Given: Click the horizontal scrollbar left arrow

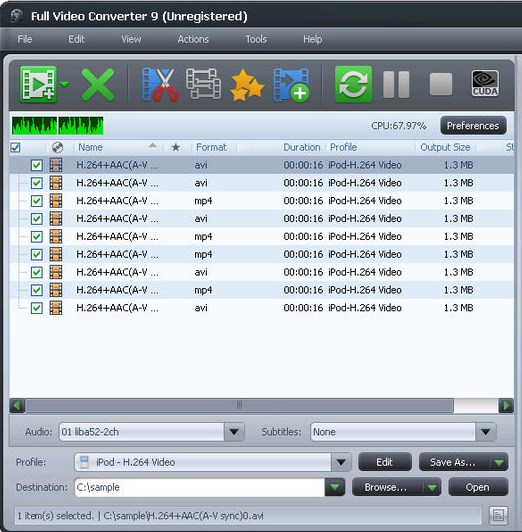Looking at the screenshot, I should 17,405.
